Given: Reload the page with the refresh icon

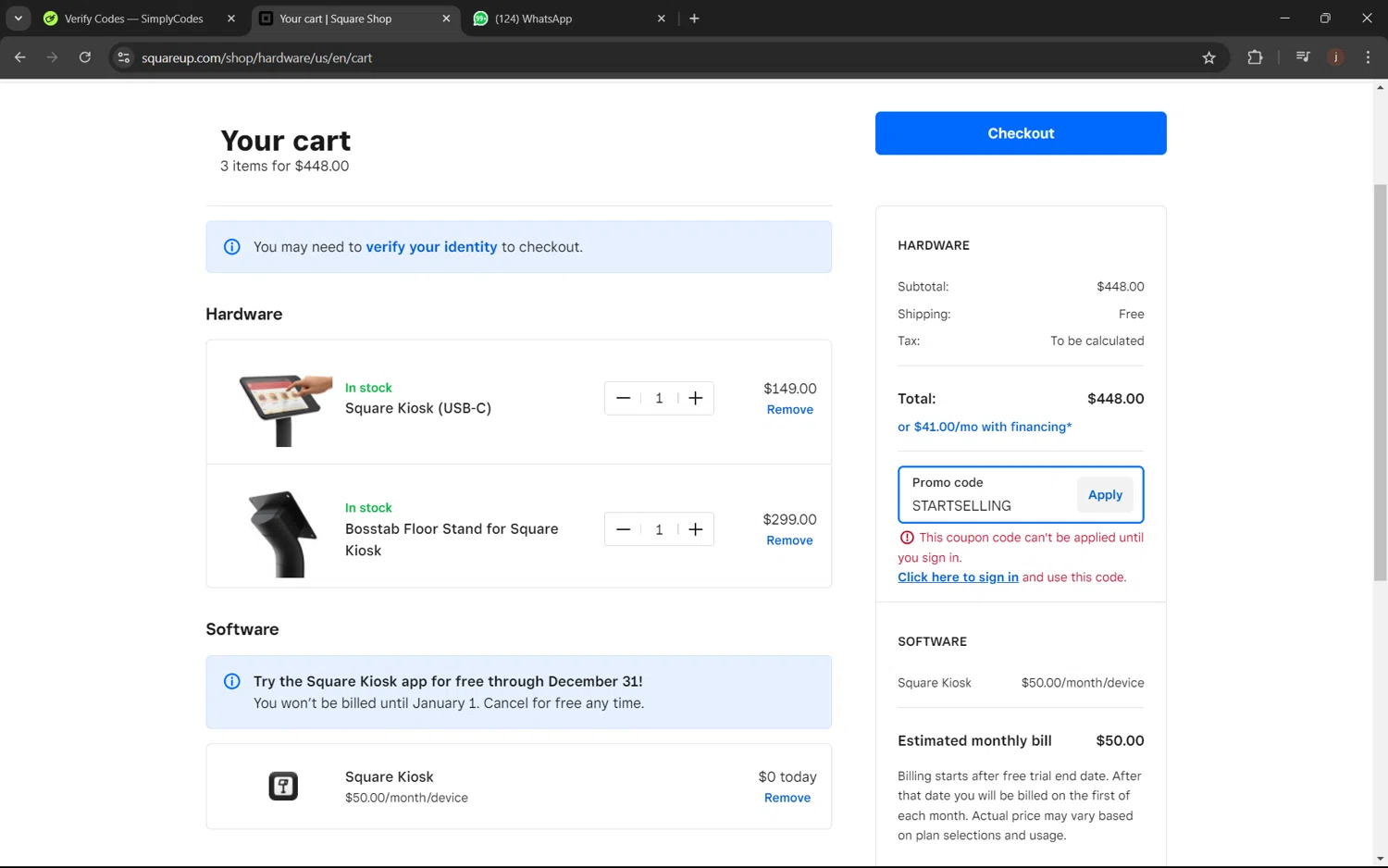Looking at the screenshot, I should click(84, 57).
